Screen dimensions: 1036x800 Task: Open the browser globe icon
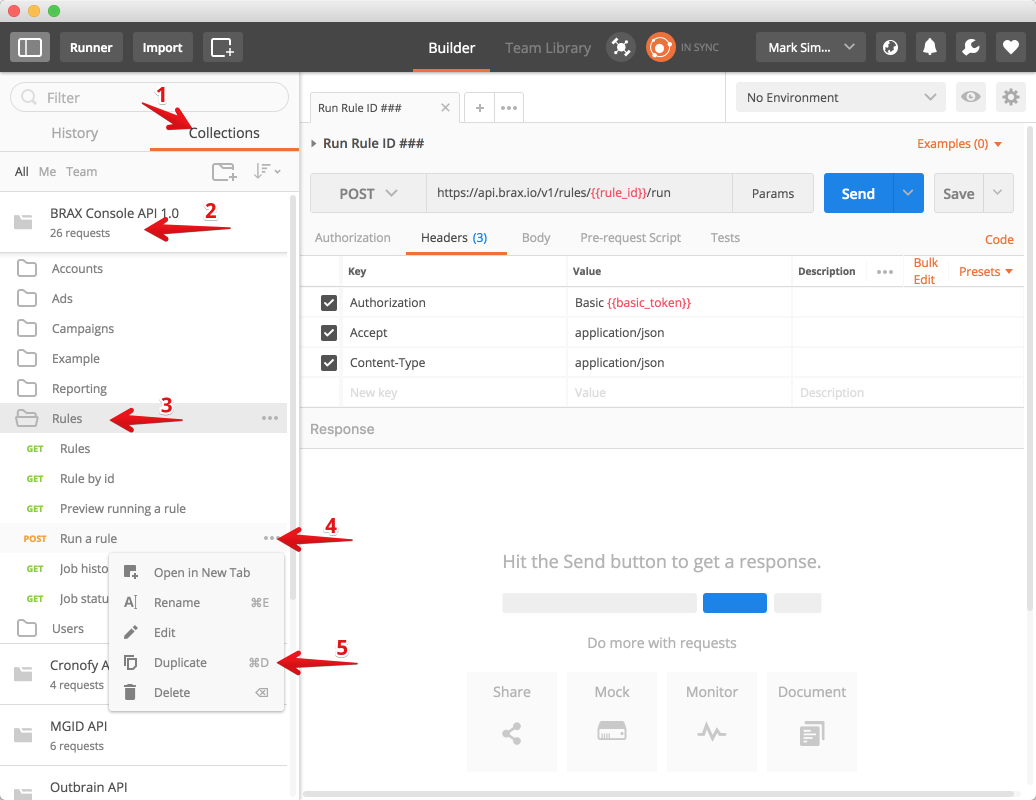coord(890,48)
